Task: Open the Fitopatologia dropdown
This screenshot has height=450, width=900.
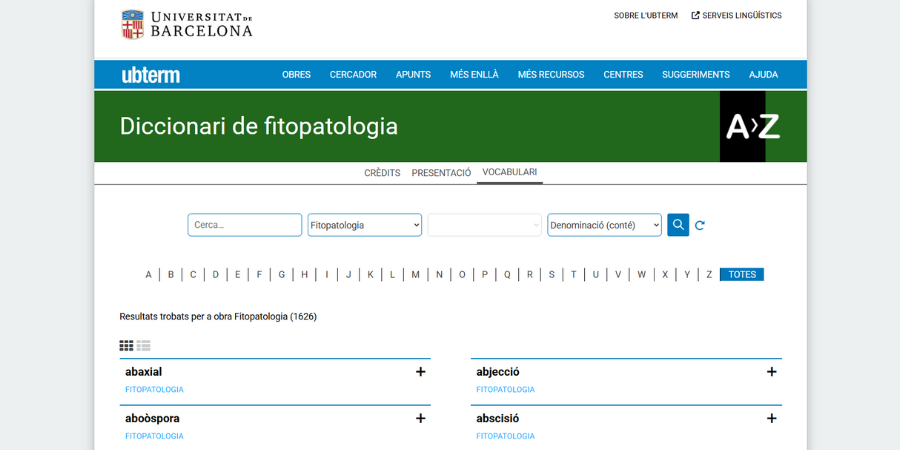Action: coord(364,225)
